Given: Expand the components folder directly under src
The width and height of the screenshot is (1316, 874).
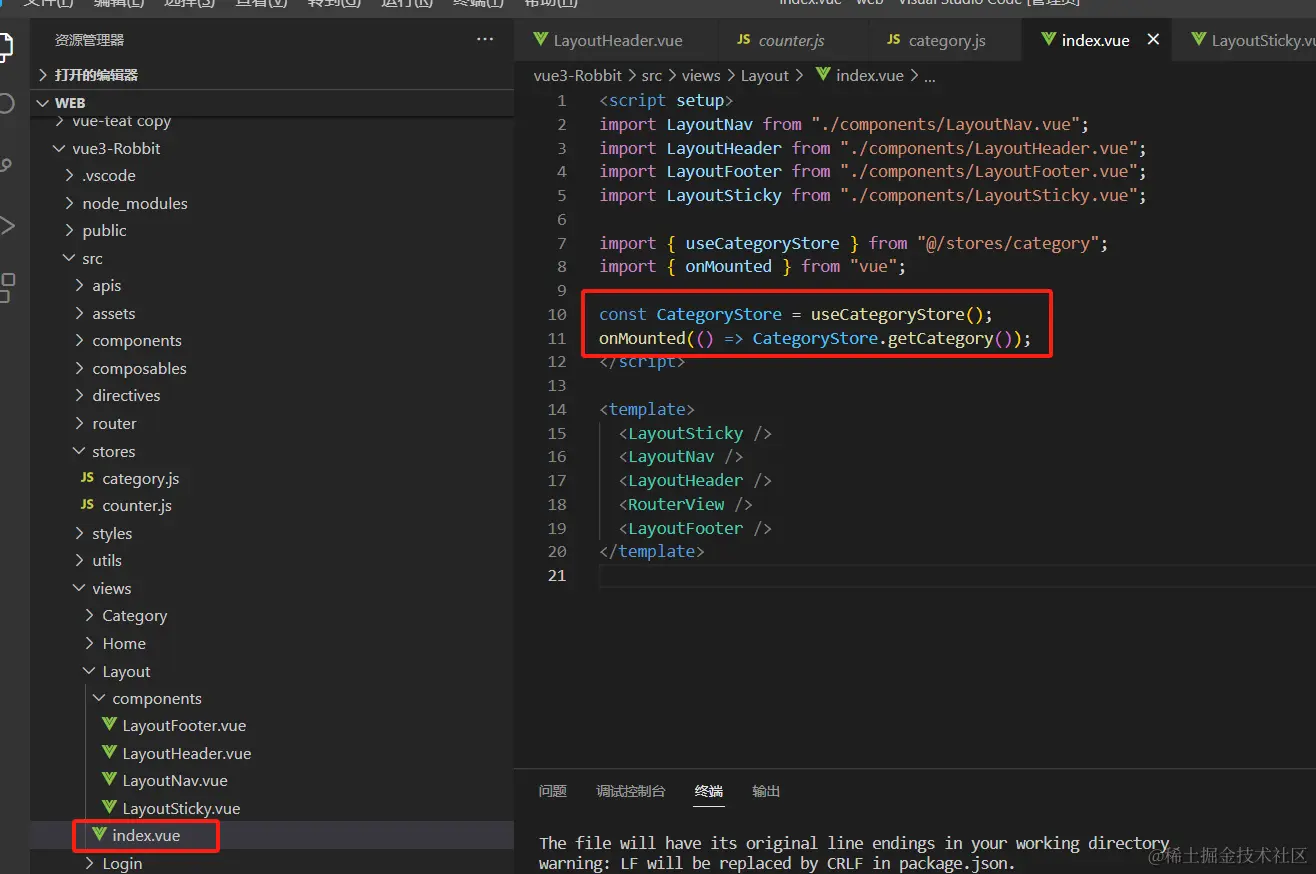Looking at the screenshot, I should tap(79, 340).
